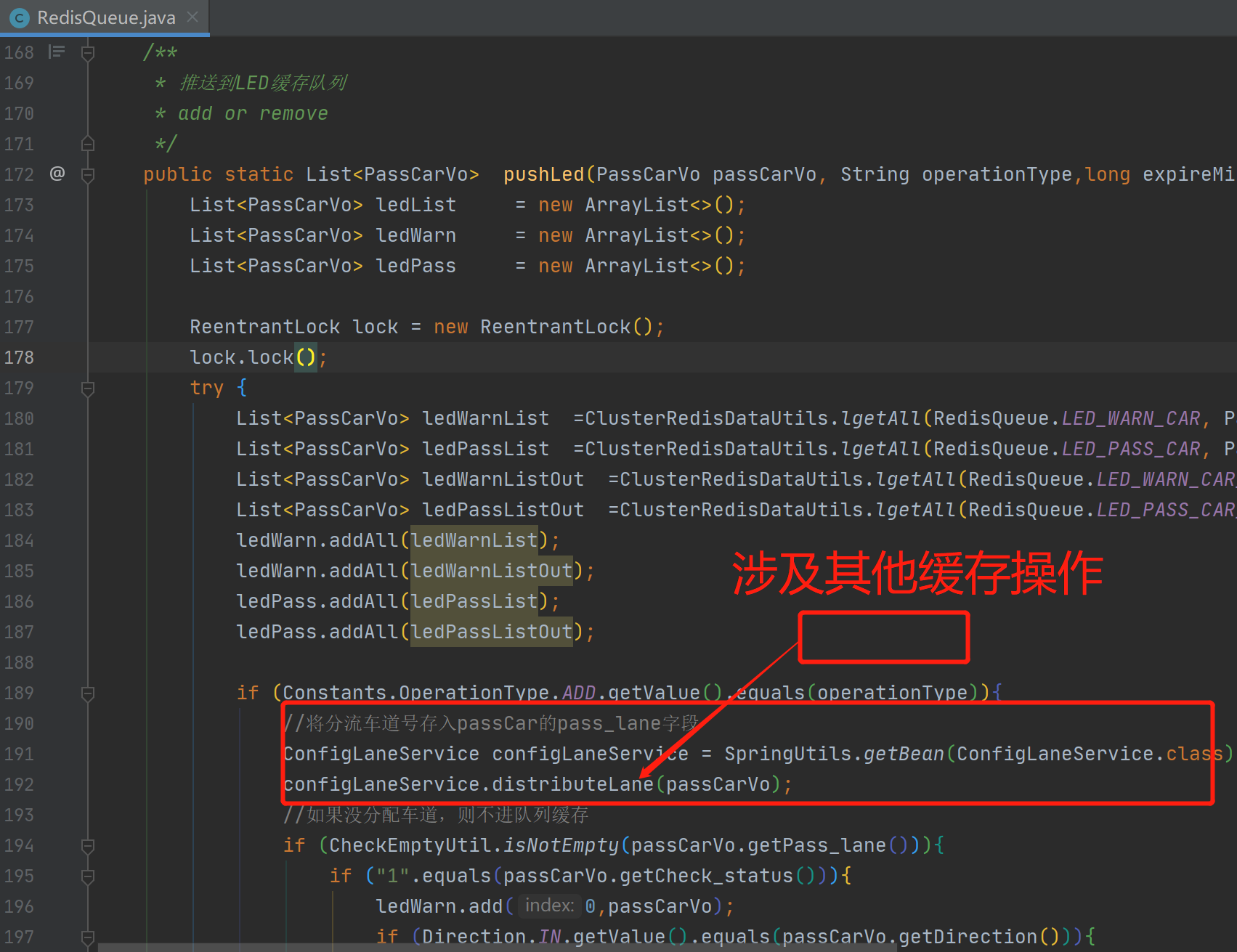This screenshot has width=1237, height=952.
Task: Collapse the Direction.IN if block at line 197
Action: [x=88, y=937]
